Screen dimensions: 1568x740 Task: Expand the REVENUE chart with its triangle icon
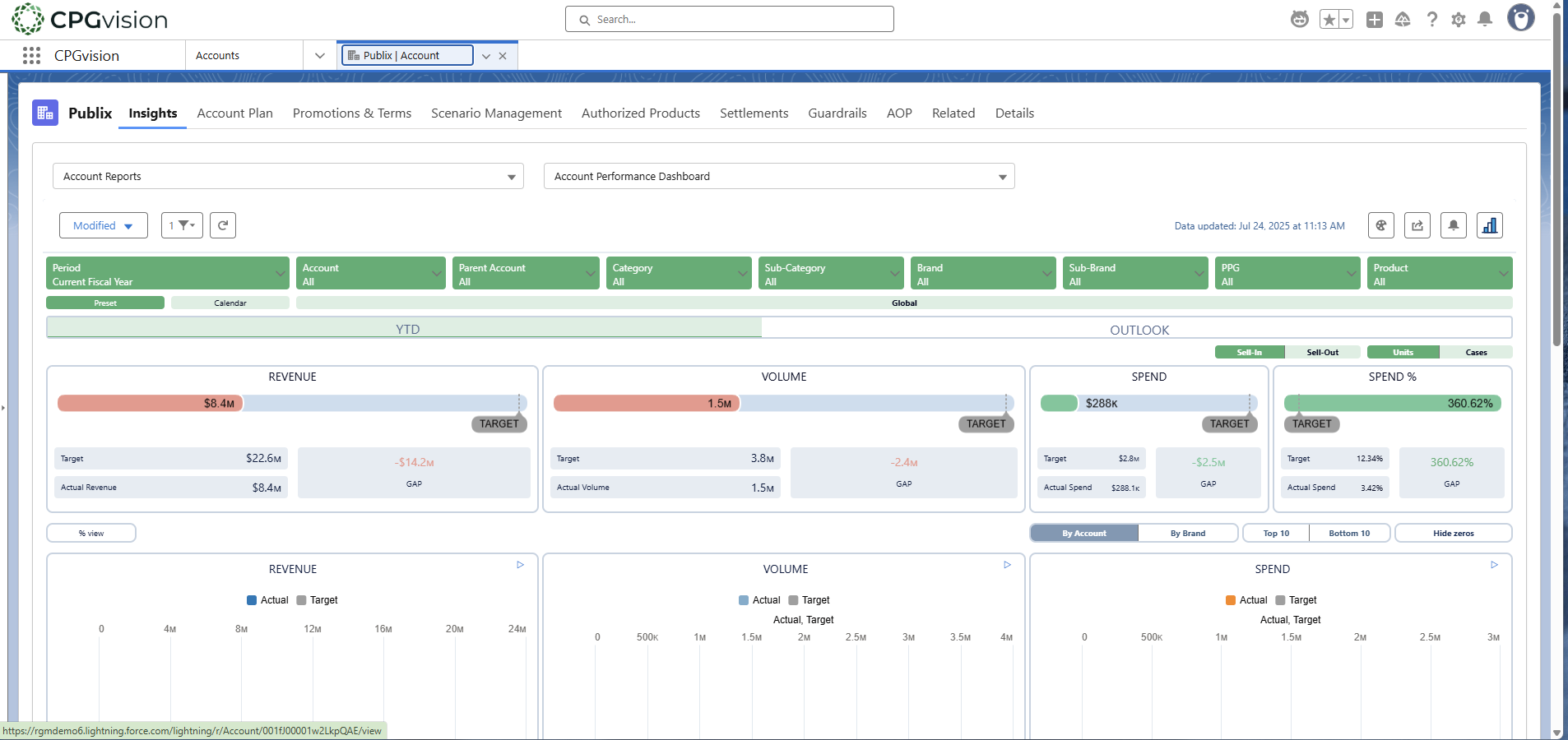(519, 565)
